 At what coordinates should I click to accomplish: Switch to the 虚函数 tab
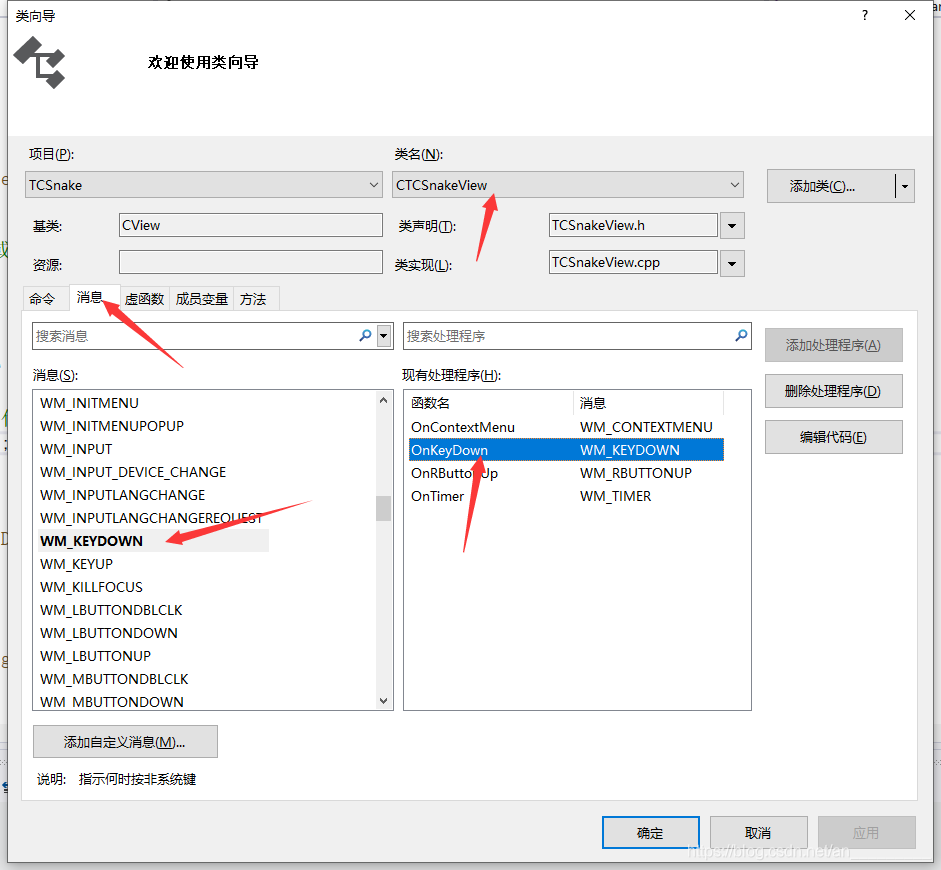pyautogui.click(x=145, y=299)
